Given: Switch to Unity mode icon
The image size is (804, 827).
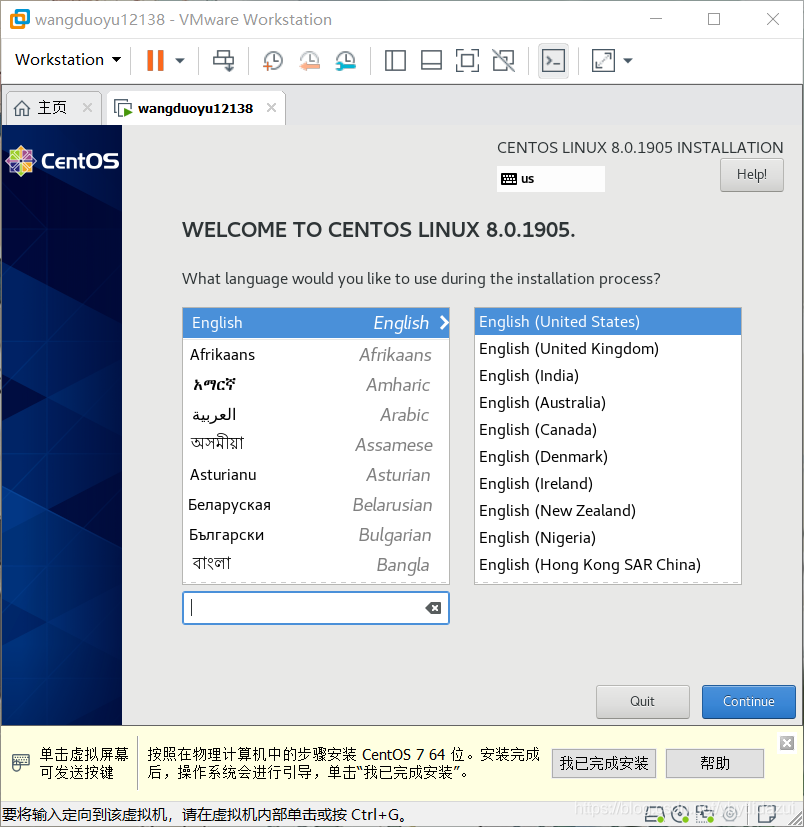Looking at the screenshot, I should coord(504,60).
